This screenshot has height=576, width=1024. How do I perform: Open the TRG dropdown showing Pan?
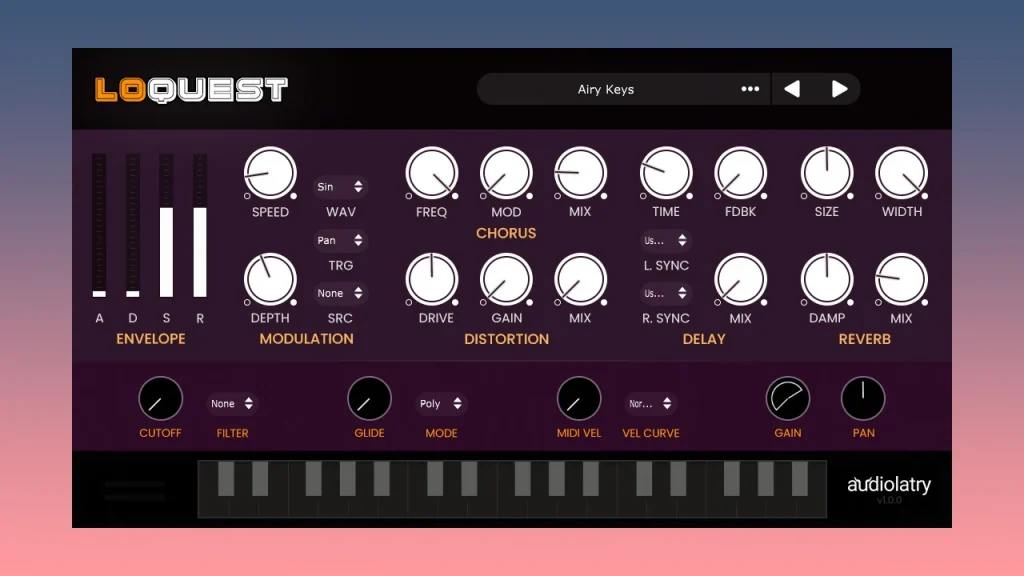point(340,240)
